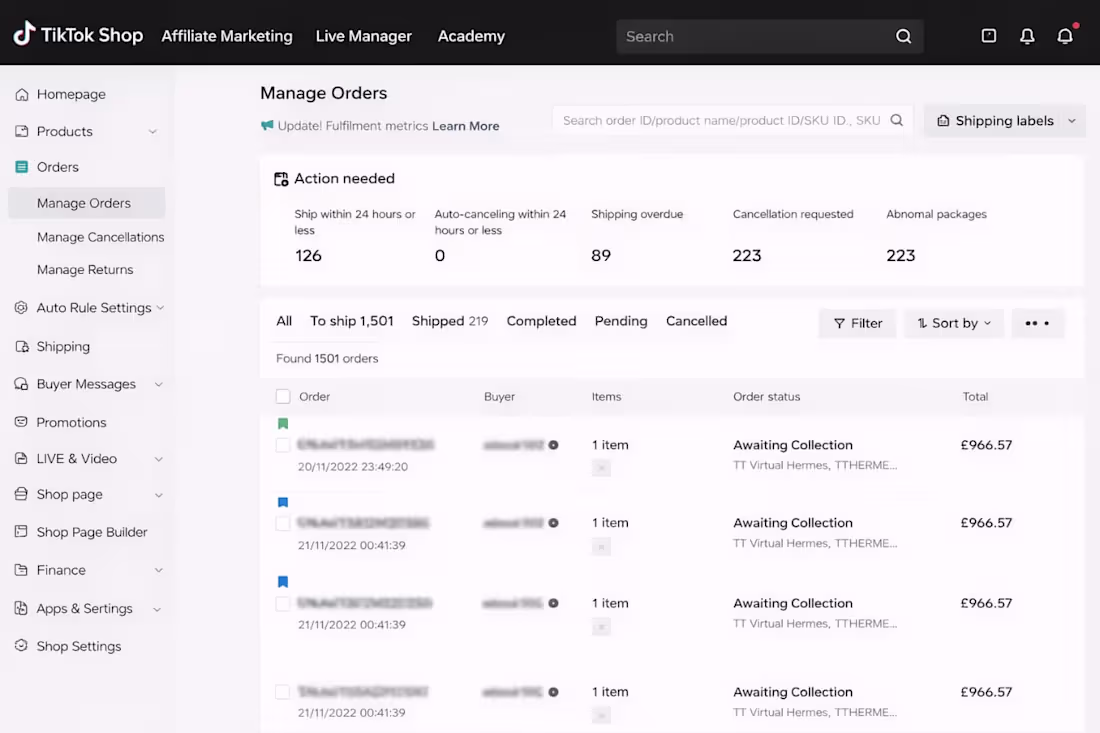Viewport: 1100px width, 733px height.
Task: Click blue flag on order dated 21/11/2022 00:41:39, first one
Action: (x=283, y=502)
